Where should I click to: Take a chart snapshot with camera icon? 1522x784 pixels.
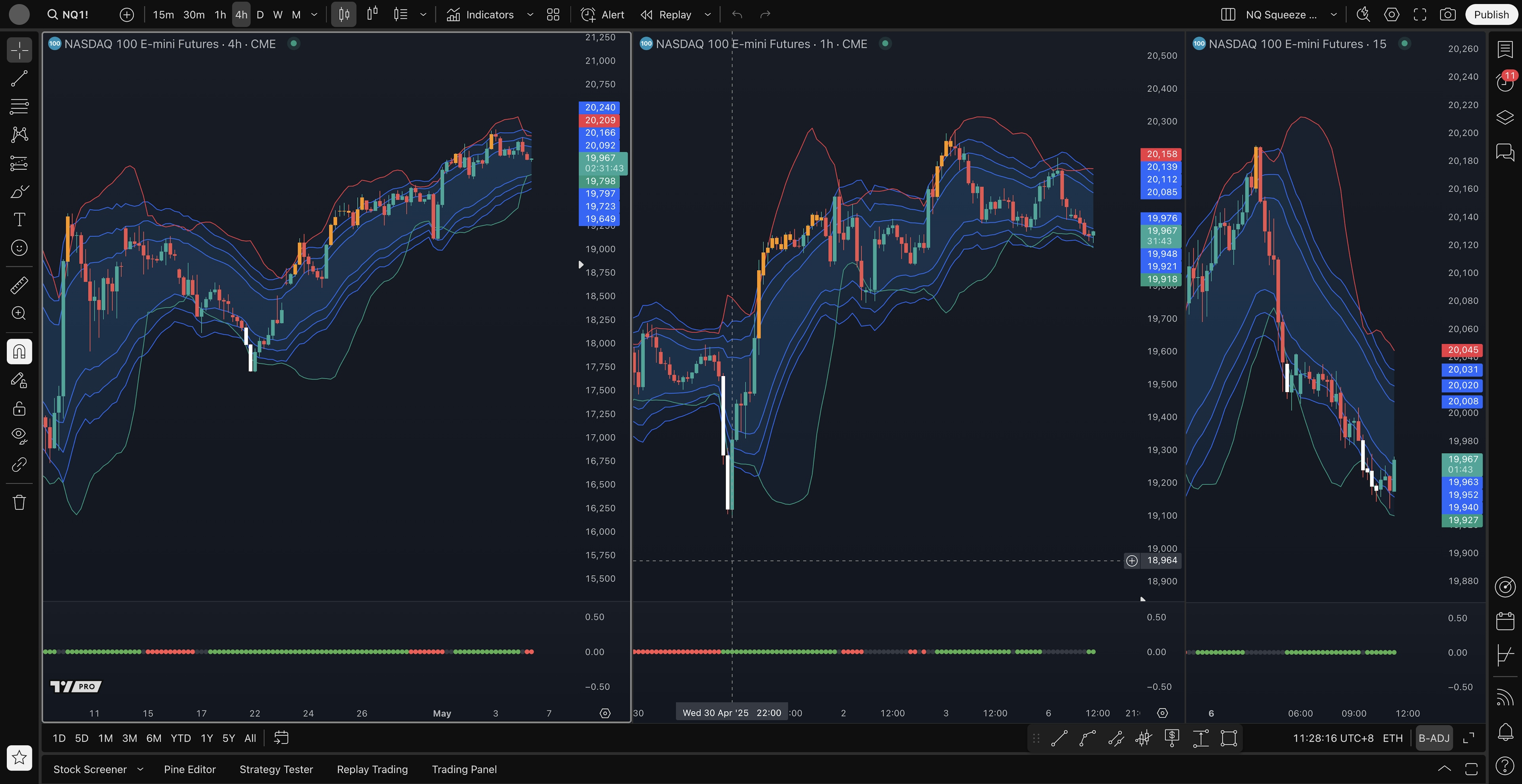pos(1447,15)
